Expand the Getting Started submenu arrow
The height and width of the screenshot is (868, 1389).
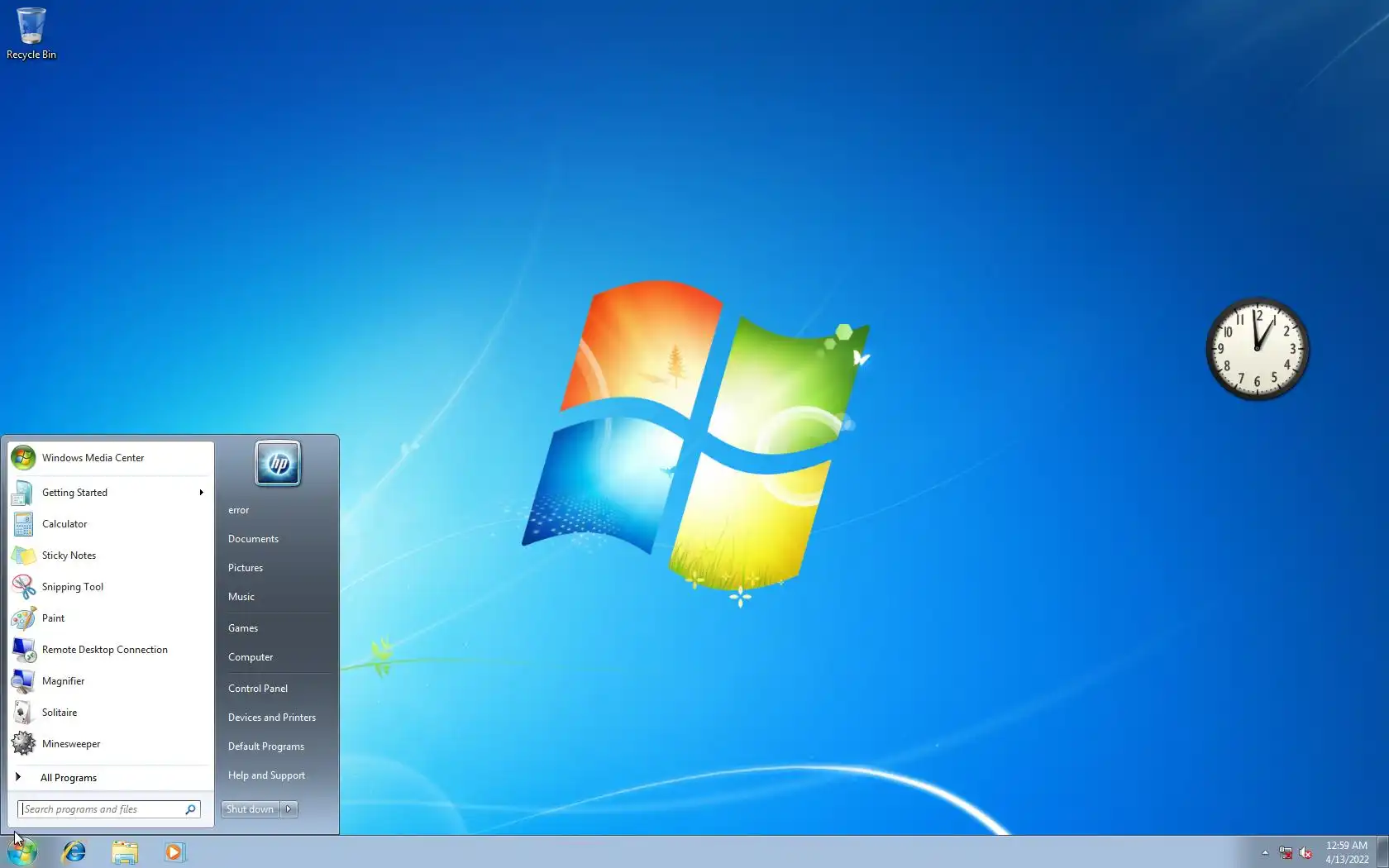tap(201, 493)
